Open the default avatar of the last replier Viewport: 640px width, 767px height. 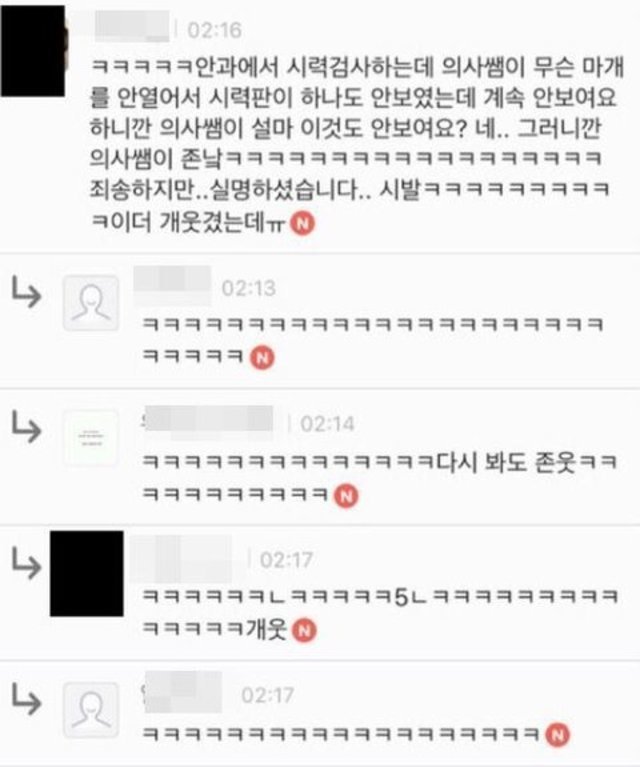click(91, 710)
